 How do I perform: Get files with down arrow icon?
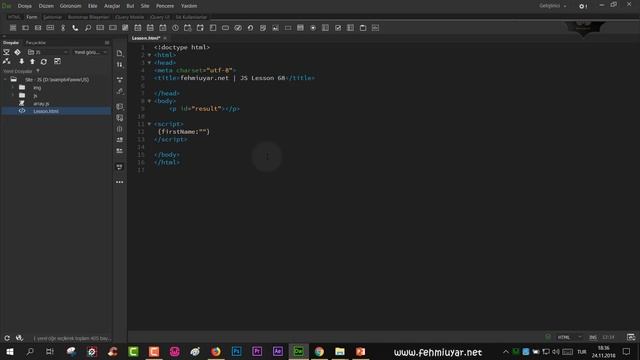point(22,61)
